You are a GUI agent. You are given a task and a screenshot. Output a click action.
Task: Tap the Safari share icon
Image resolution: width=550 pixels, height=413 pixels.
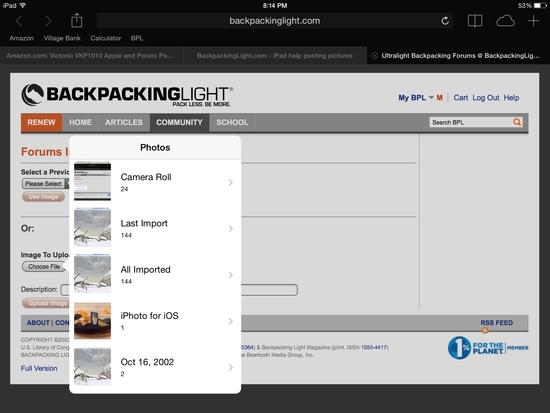point(76,20)
